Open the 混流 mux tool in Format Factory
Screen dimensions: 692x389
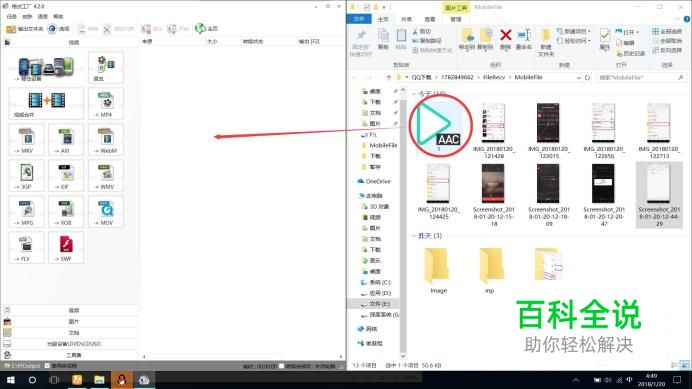coord(105,67)
